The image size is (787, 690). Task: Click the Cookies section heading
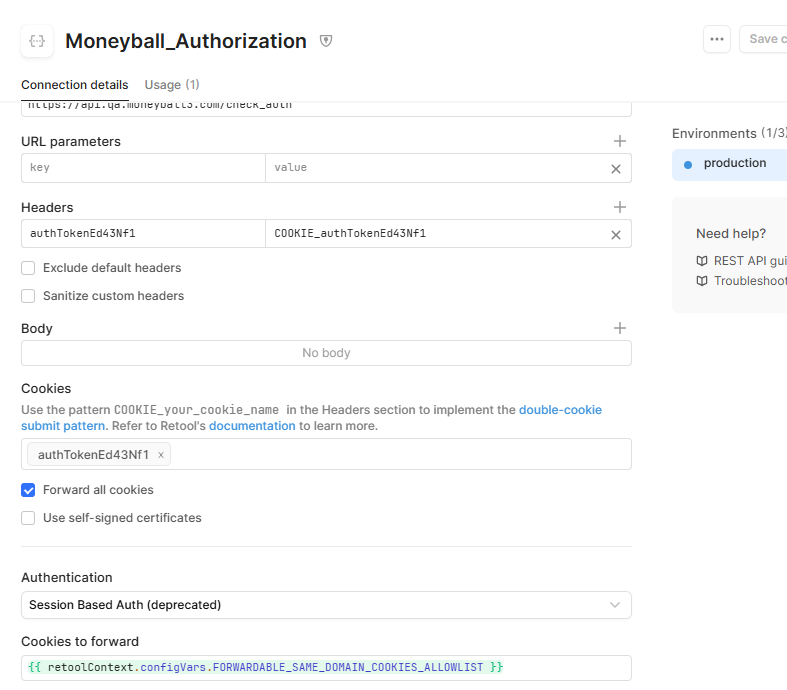click(46, 388)
